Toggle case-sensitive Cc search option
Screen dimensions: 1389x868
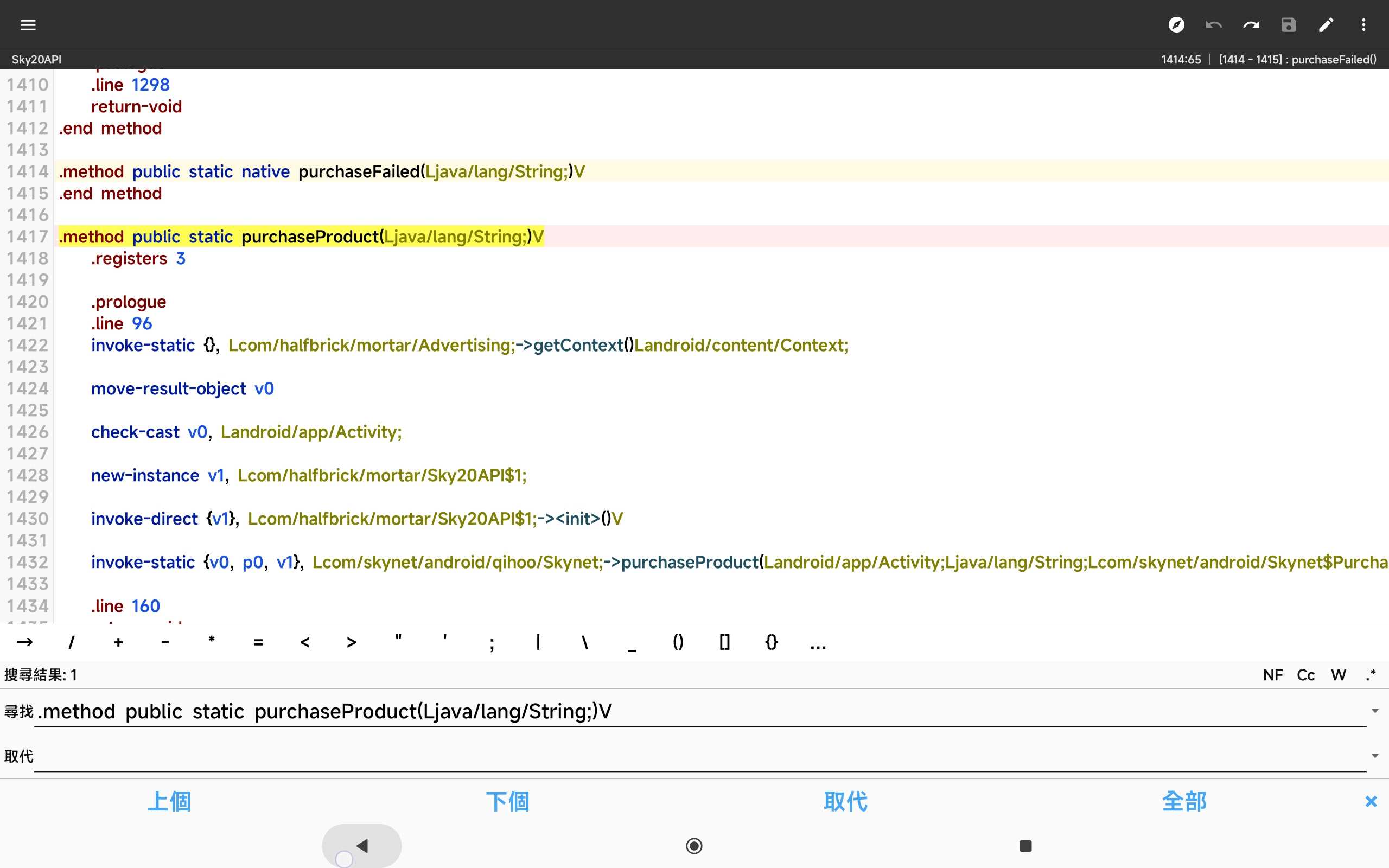tap(1306, 675)
